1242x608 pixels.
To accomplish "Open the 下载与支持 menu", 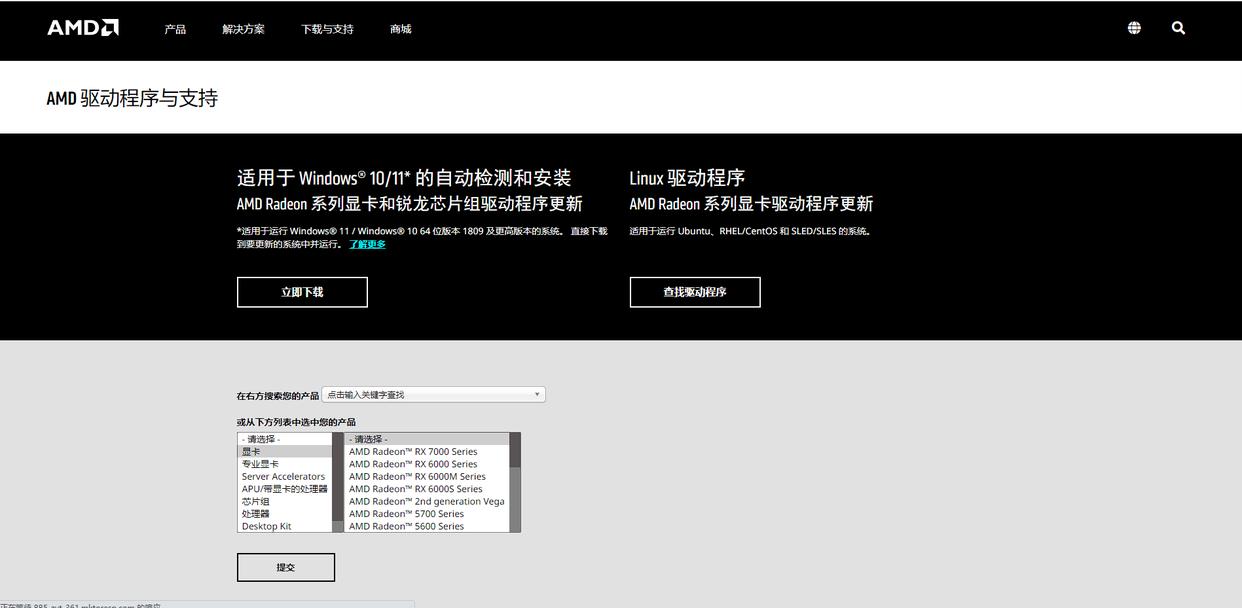I will (326, 29).
